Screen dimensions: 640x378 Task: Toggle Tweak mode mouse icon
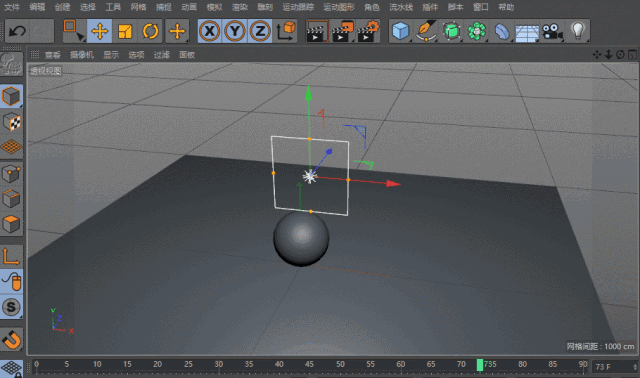[11, 281]
